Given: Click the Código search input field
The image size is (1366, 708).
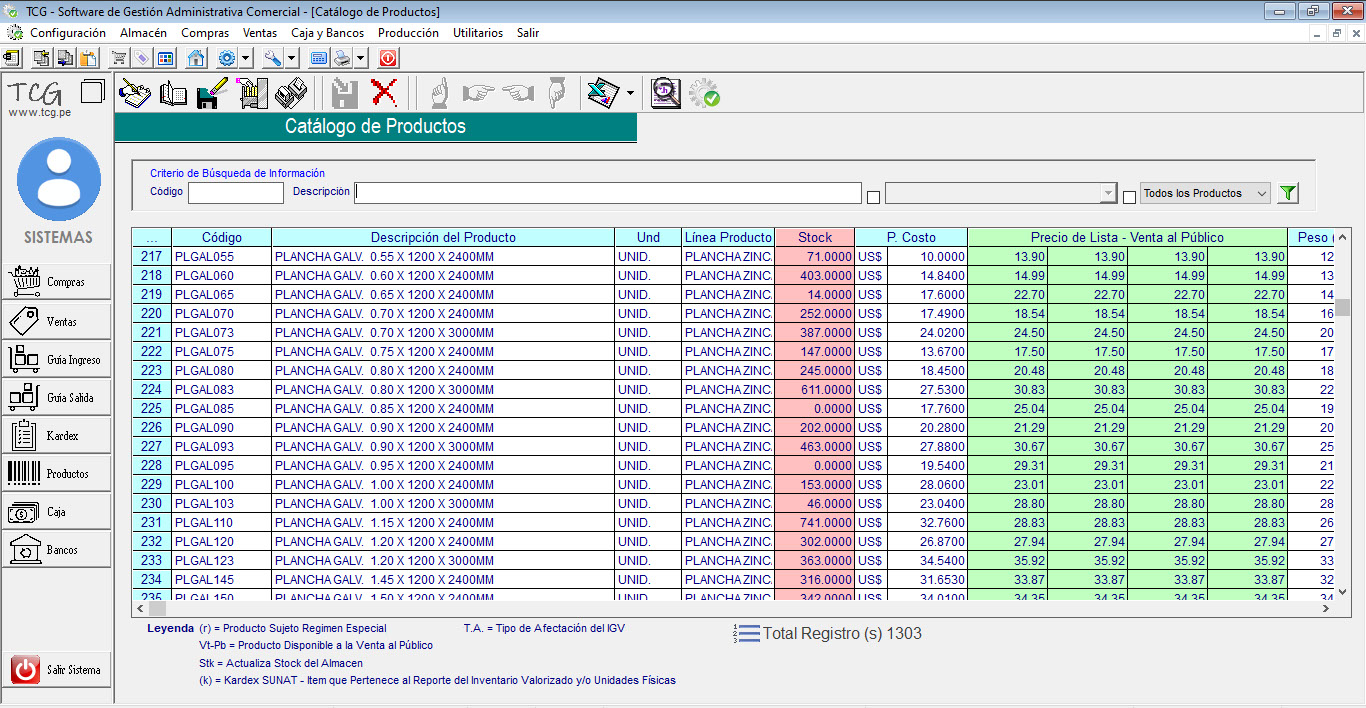Looking at the screenshot, I should (236, 193).
